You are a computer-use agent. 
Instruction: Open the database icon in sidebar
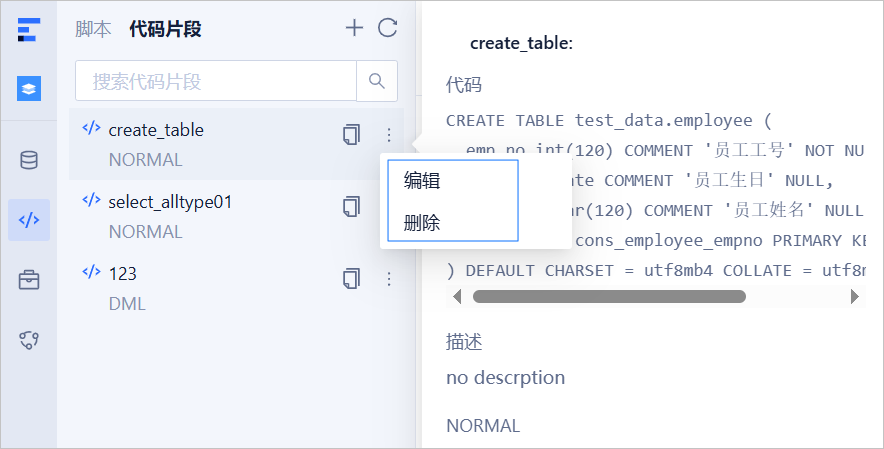point(29,160)
